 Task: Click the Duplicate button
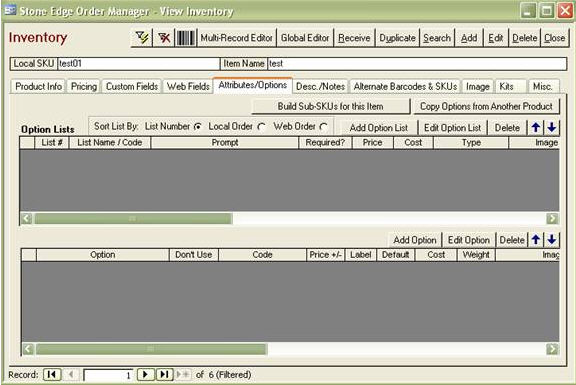(x=397, y=38)
